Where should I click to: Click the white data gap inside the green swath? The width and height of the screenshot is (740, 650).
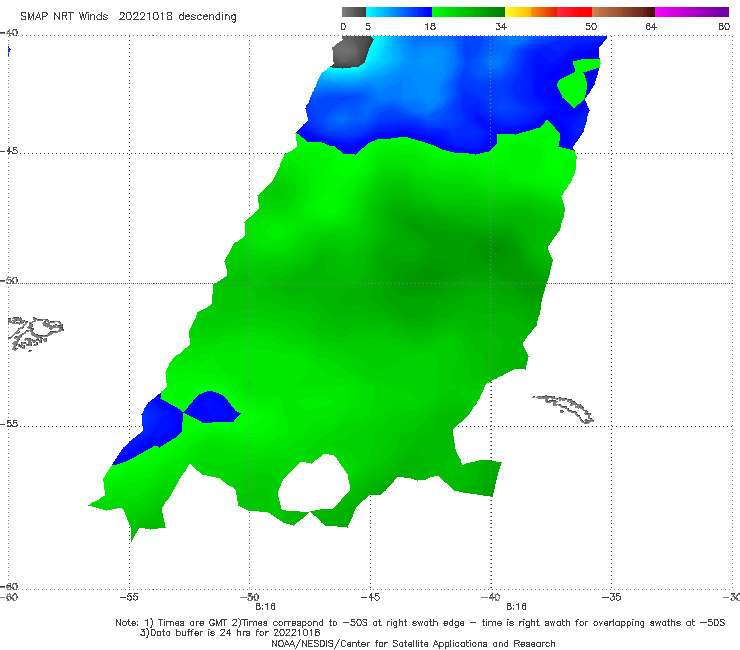314,482
